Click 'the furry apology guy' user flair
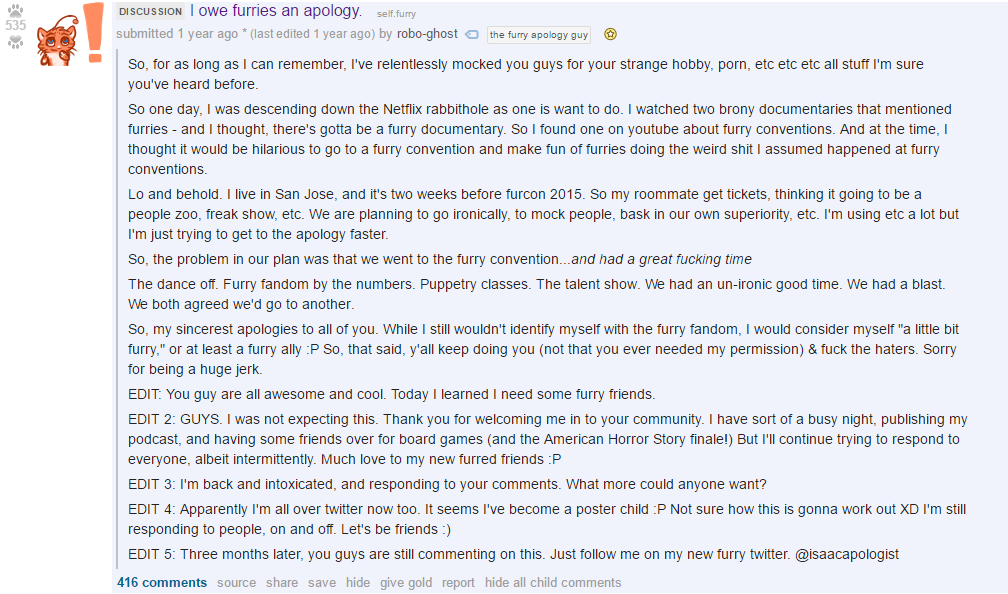 pos(539,35)
